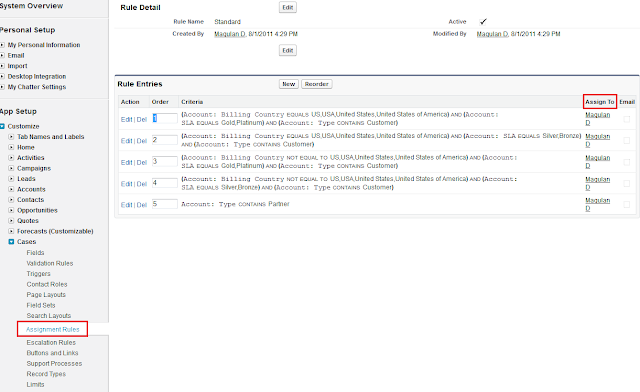This screenshot has height=392, width=640.
Task: Open the Modified By Magulan D. link
Action: 493,34
